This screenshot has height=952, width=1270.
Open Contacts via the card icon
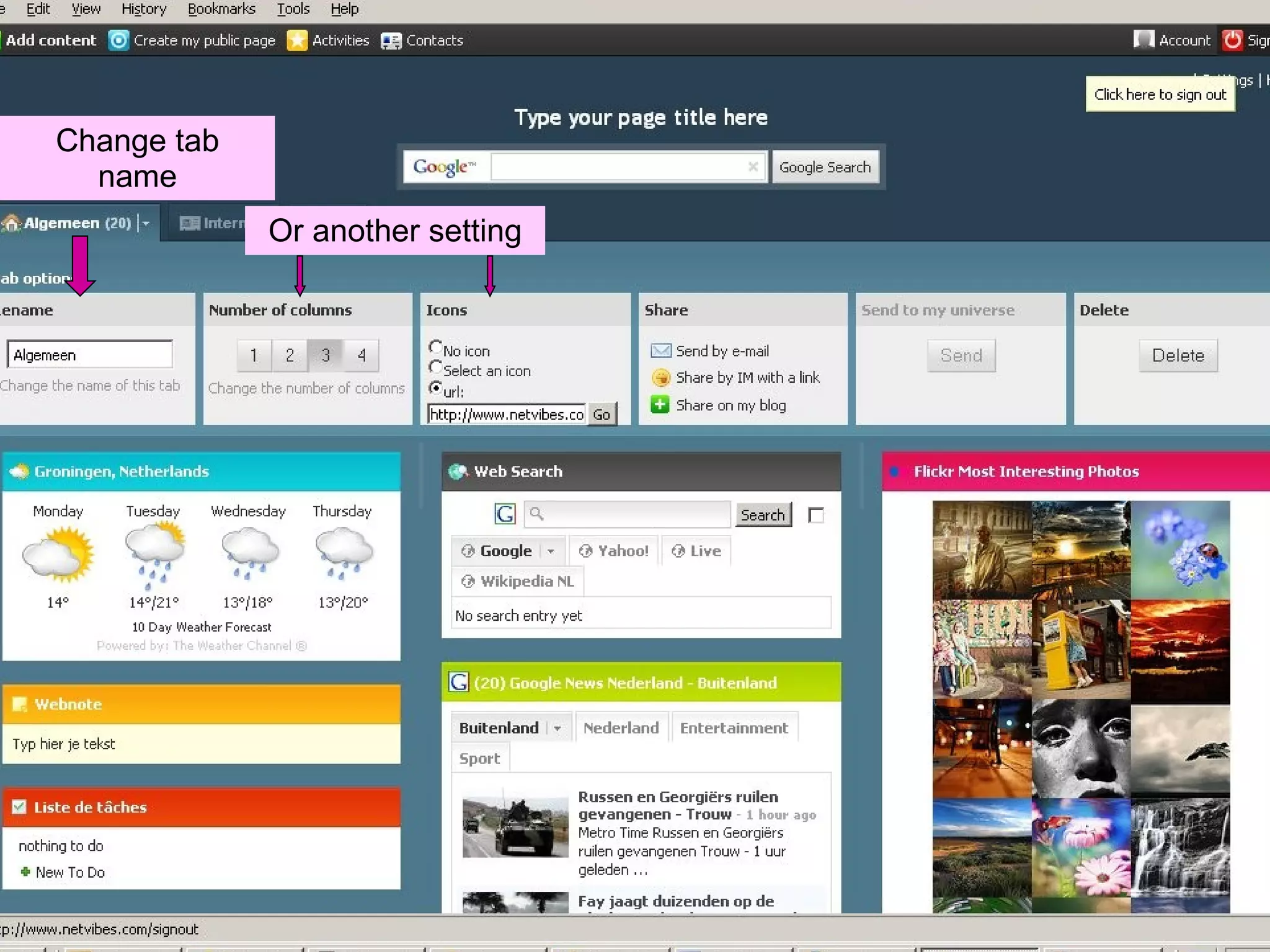coord(391,41)
